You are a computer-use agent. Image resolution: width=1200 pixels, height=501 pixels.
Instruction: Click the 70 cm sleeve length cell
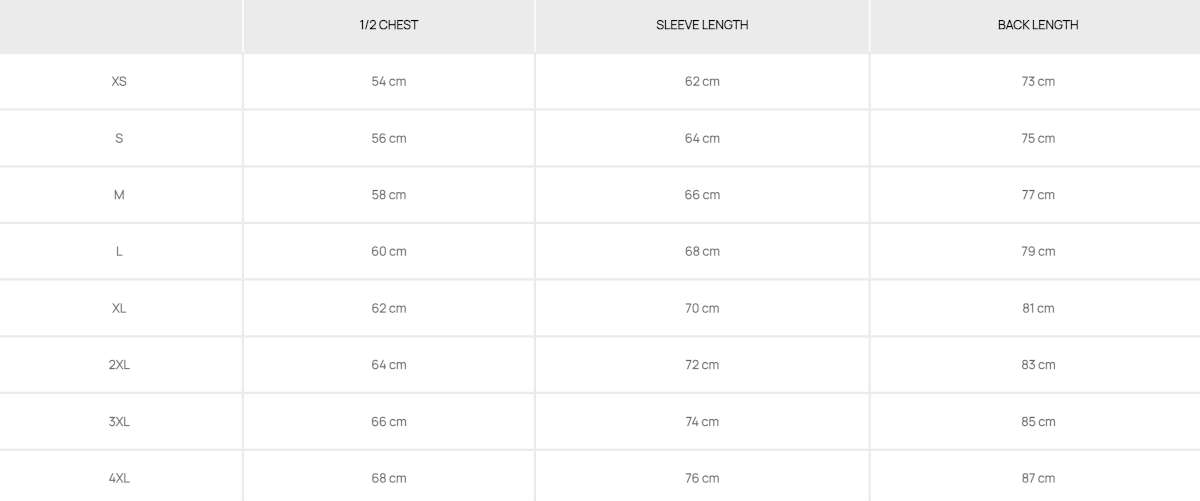(702, 308)
